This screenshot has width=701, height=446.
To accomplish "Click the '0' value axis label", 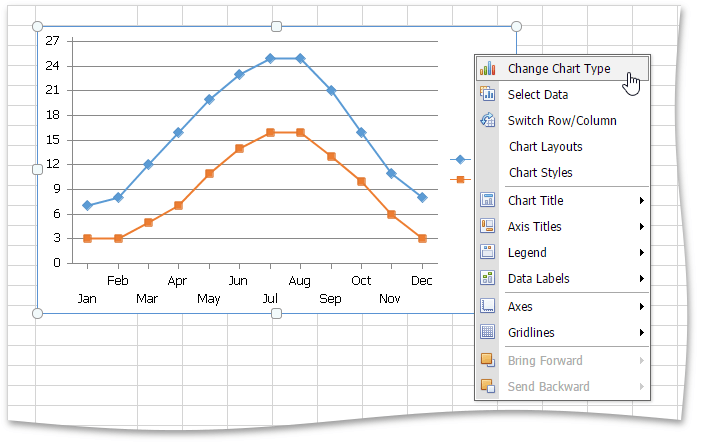I will (56, 262).
